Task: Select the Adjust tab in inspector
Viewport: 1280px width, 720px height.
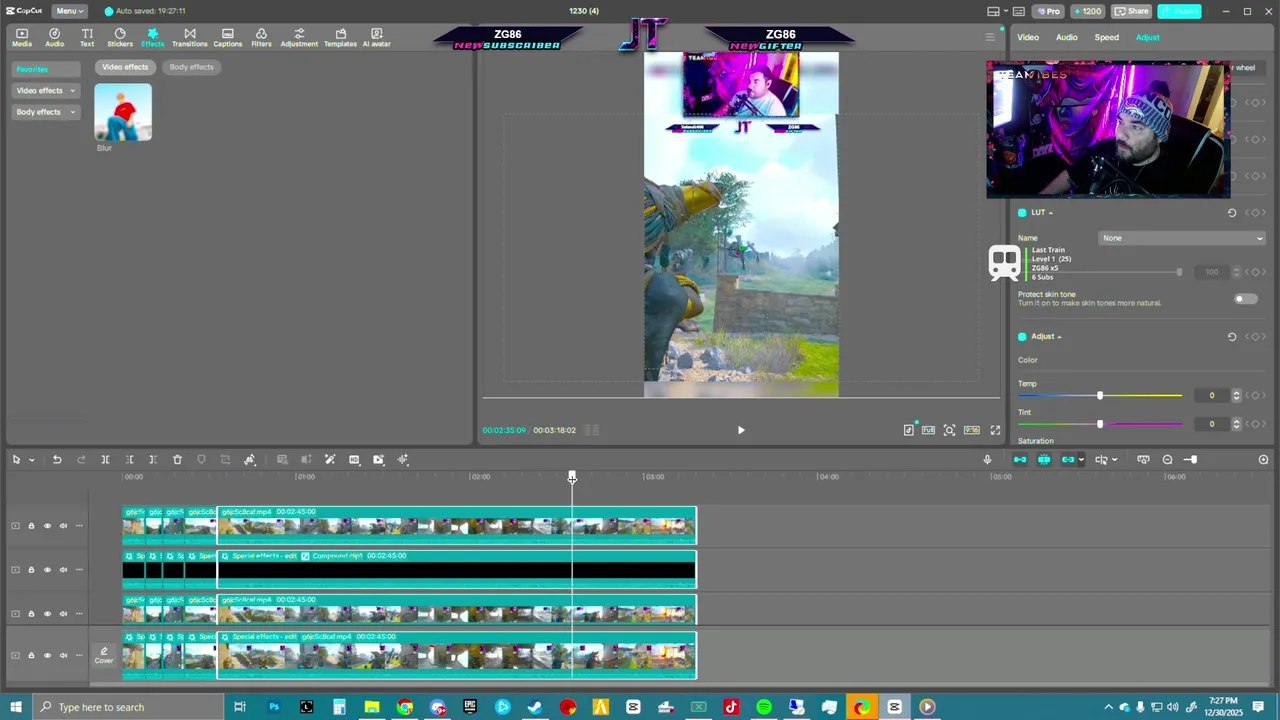Action: (x=1148, y=38)
